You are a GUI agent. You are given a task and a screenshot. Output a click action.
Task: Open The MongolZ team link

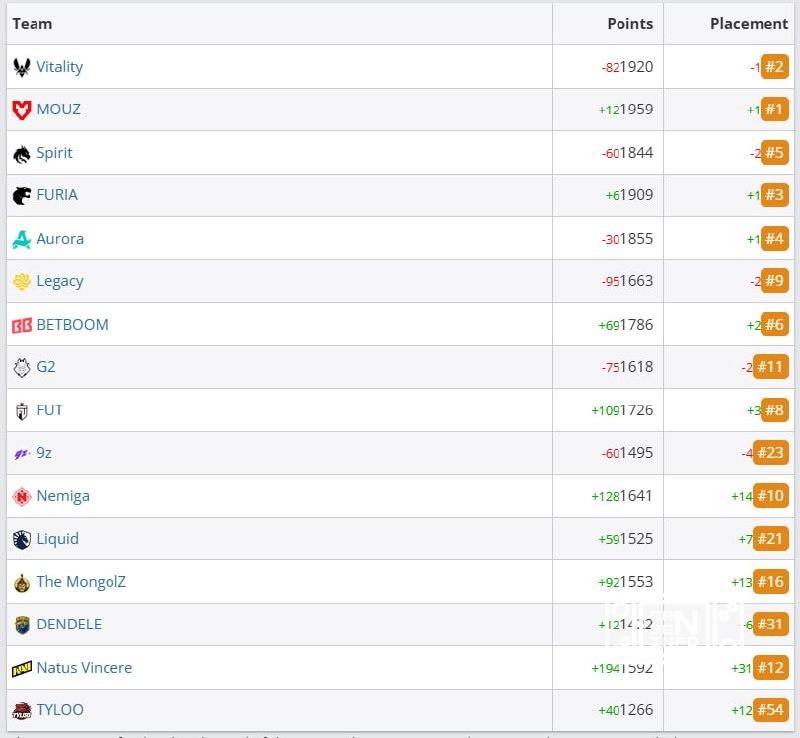tap(81, 582)
